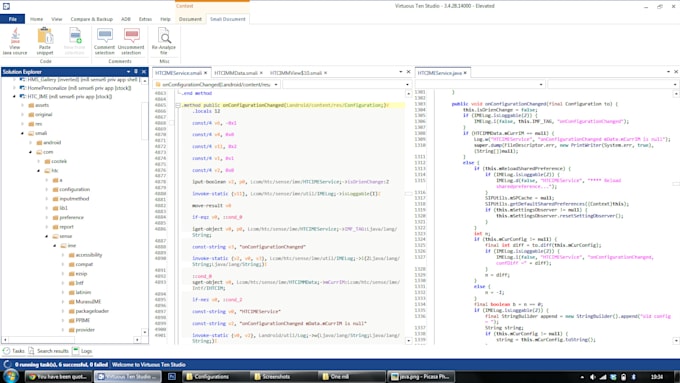Viewport: 680px width, 383px height.
Task: Click the smali editor vertical scrollbar
Action: [408, 217]
